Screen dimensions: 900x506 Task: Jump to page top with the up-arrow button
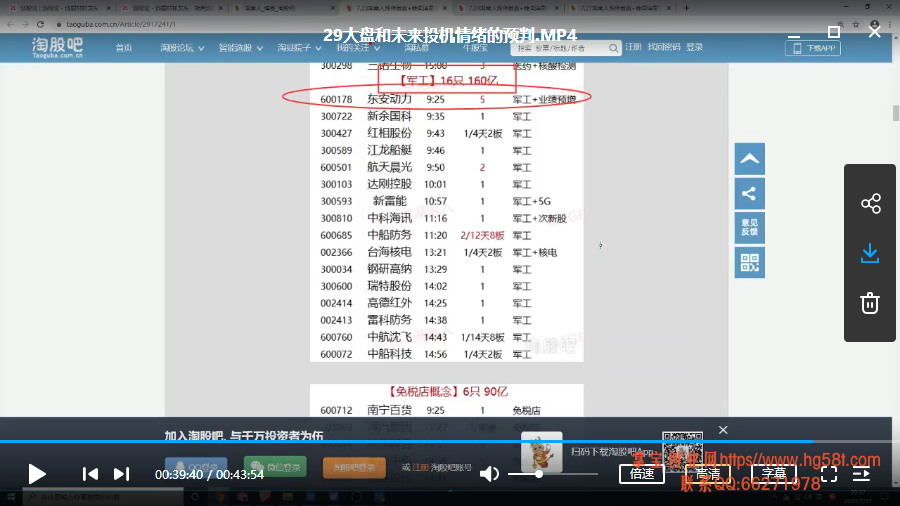click(x=750, y=159)
